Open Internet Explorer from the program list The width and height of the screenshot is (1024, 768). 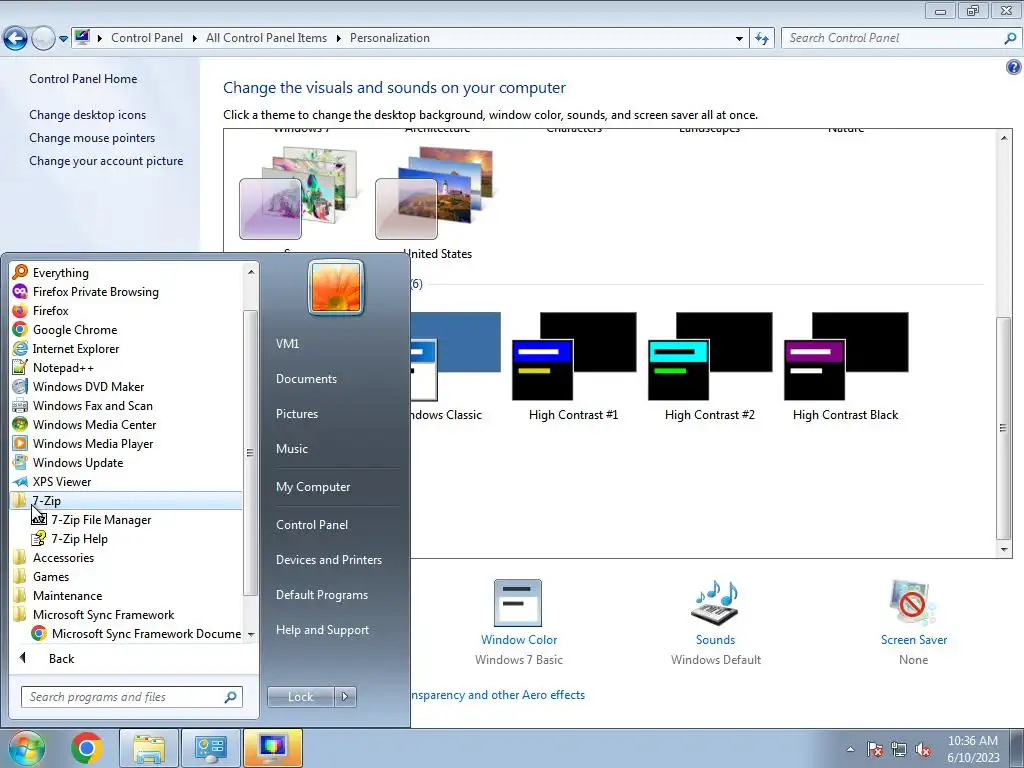coord(76,348)
